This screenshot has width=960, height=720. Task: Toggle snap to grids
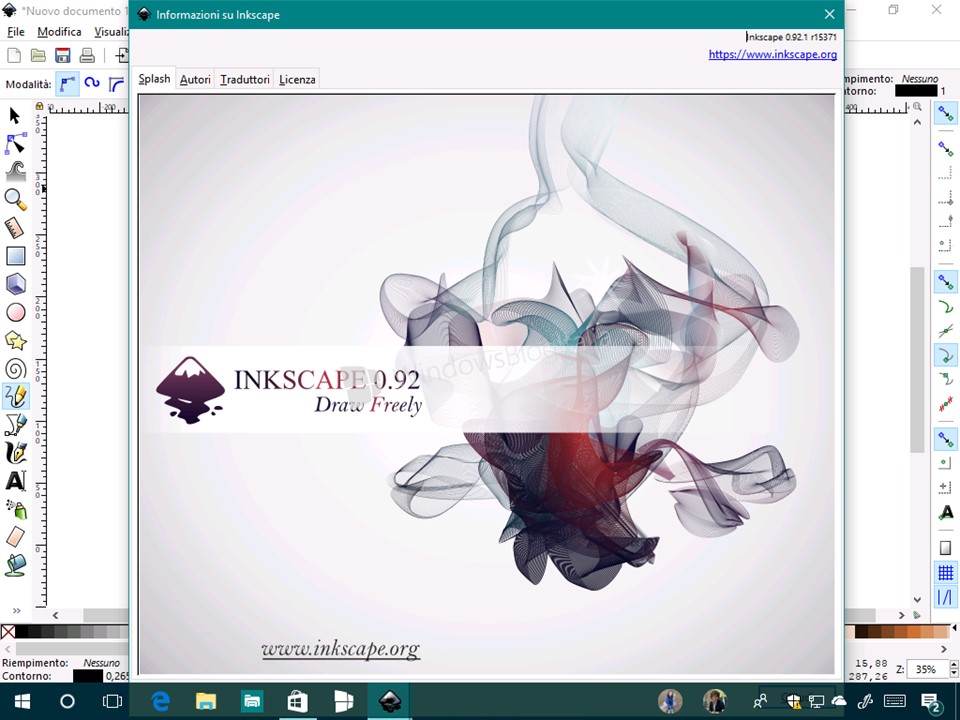pos(946,572)
